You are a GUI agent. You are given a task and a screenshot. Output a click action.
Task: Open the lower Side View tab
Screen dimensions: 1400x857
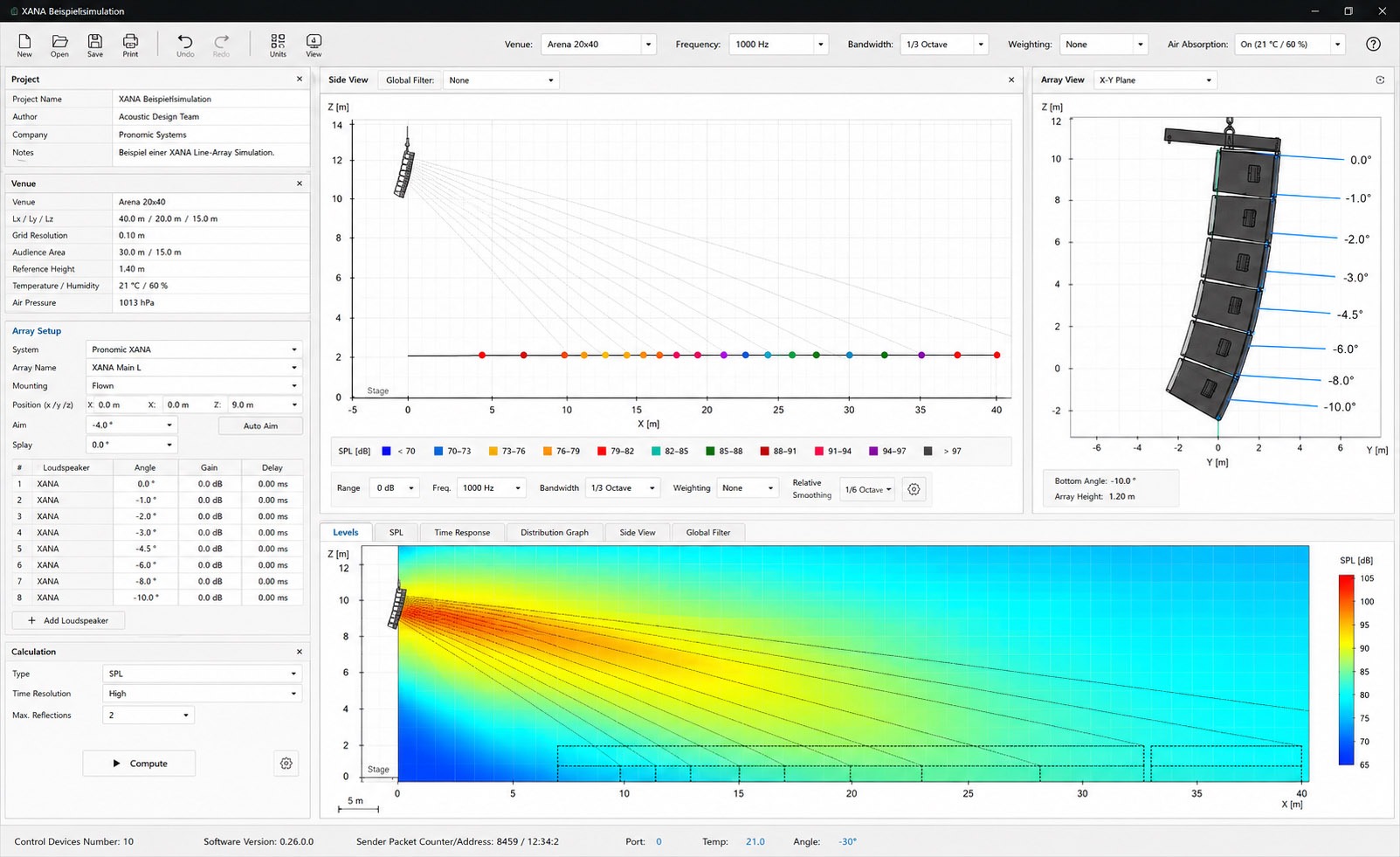638,532
